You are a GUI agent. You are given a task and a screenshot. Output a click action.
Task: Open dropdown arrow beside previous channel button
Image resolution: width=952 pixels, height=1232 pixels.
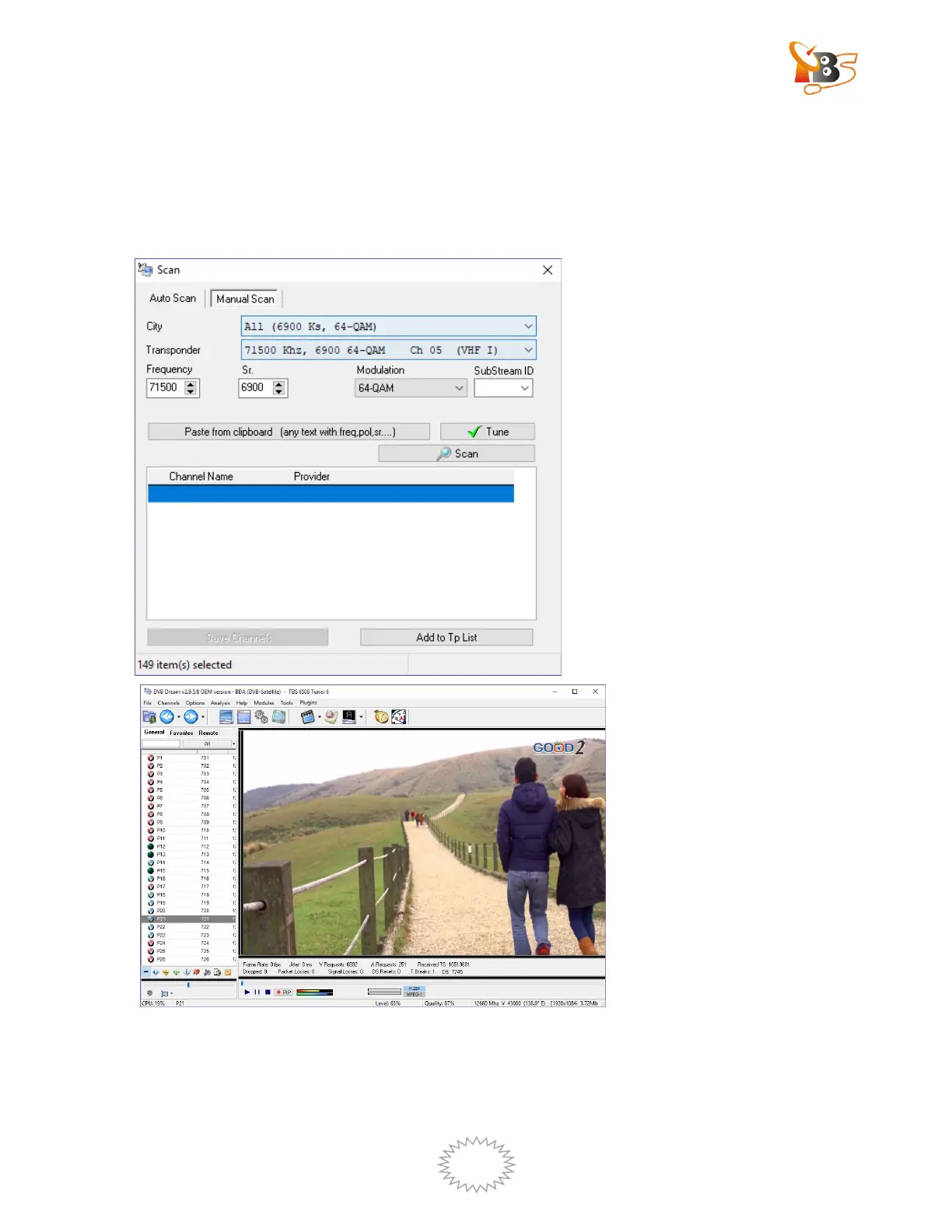point(178,717)
